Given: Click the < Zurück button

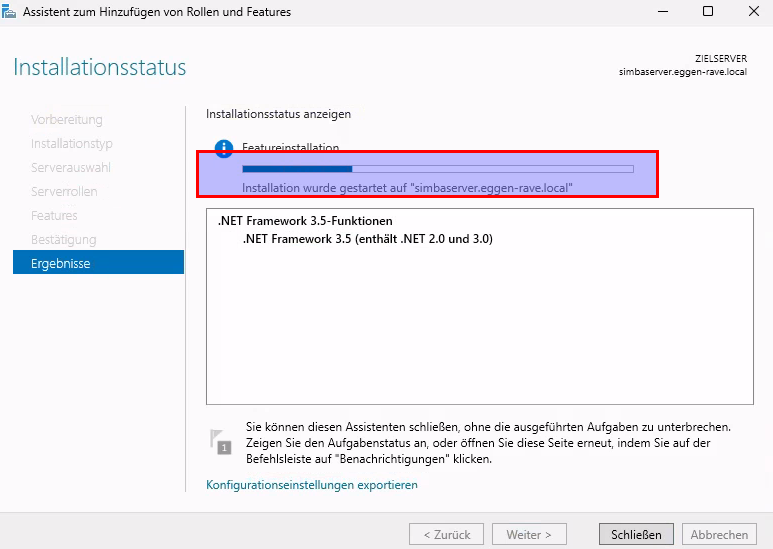Looking at the screenshot, I should [x=446, y=535].
